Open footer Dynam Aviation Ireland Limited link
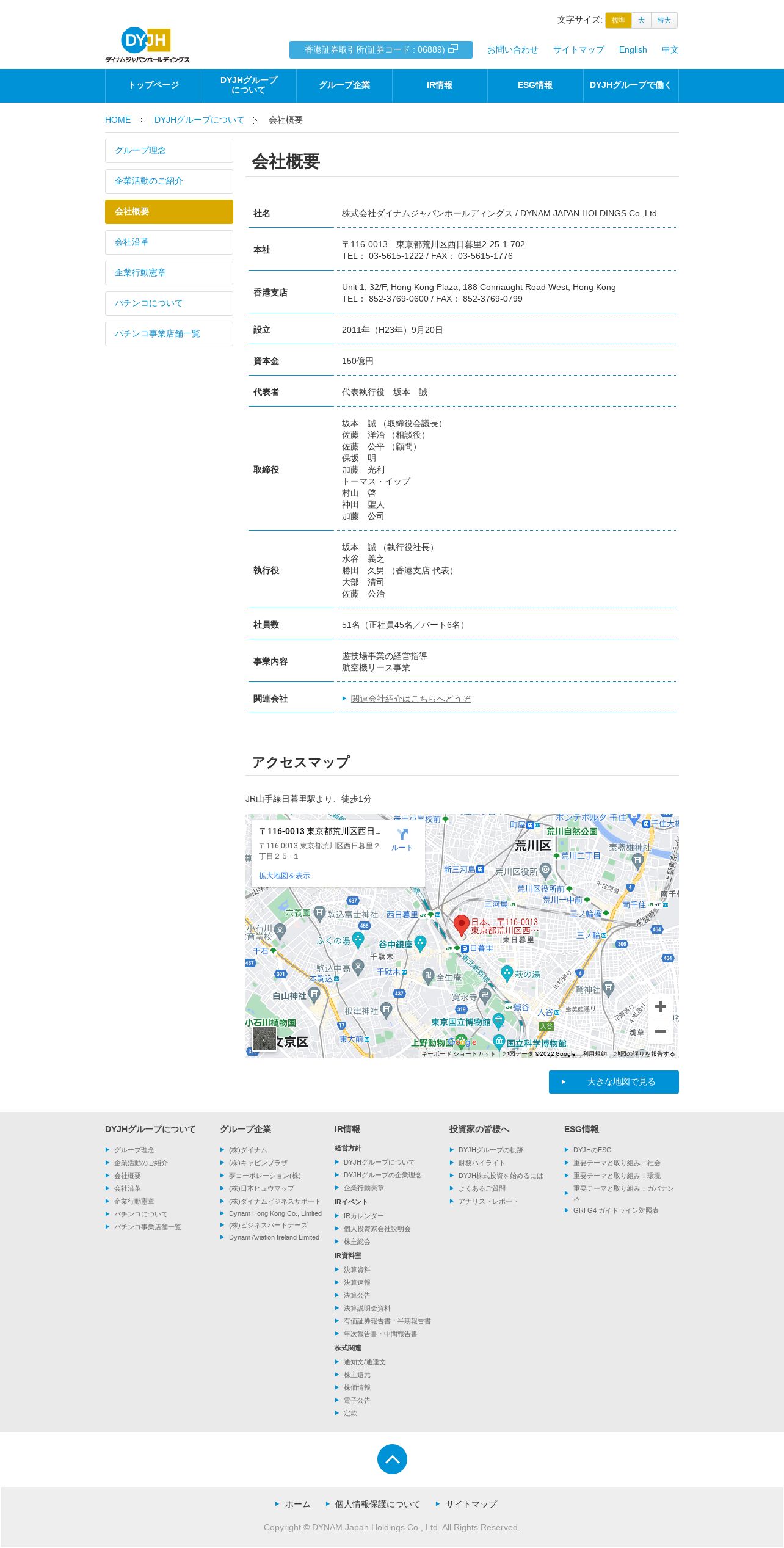This screenshot has height=1548, width=784. (x=274, y=1237)
